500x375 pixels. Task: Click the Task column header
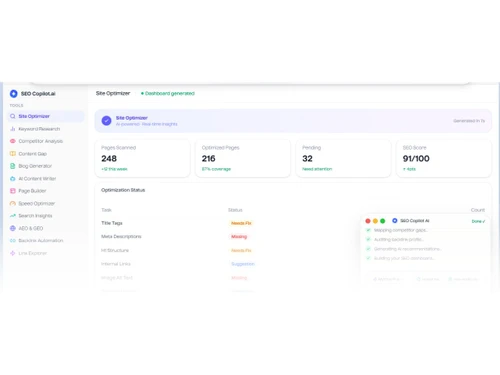[106, 210]
